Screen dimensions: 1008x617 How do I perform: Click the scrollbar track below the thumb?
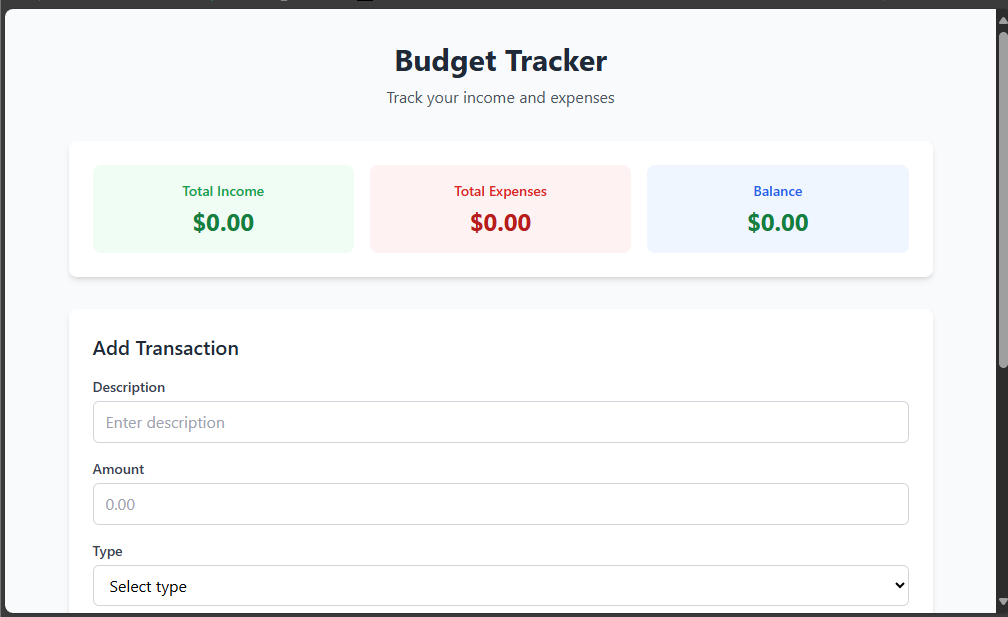(1002, 480)
